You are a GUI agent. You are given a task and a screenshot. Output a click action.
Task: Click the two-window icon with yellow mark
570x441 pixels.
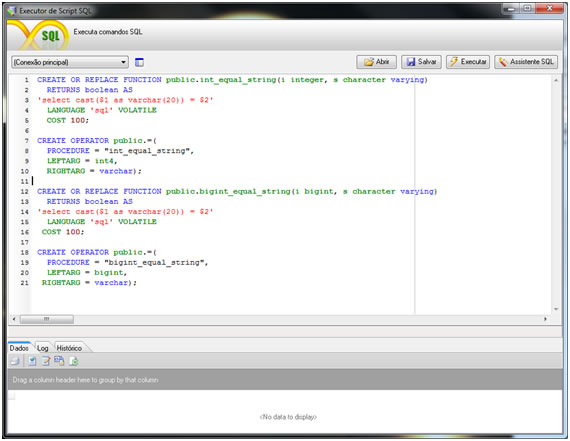[x=59, y=361]
